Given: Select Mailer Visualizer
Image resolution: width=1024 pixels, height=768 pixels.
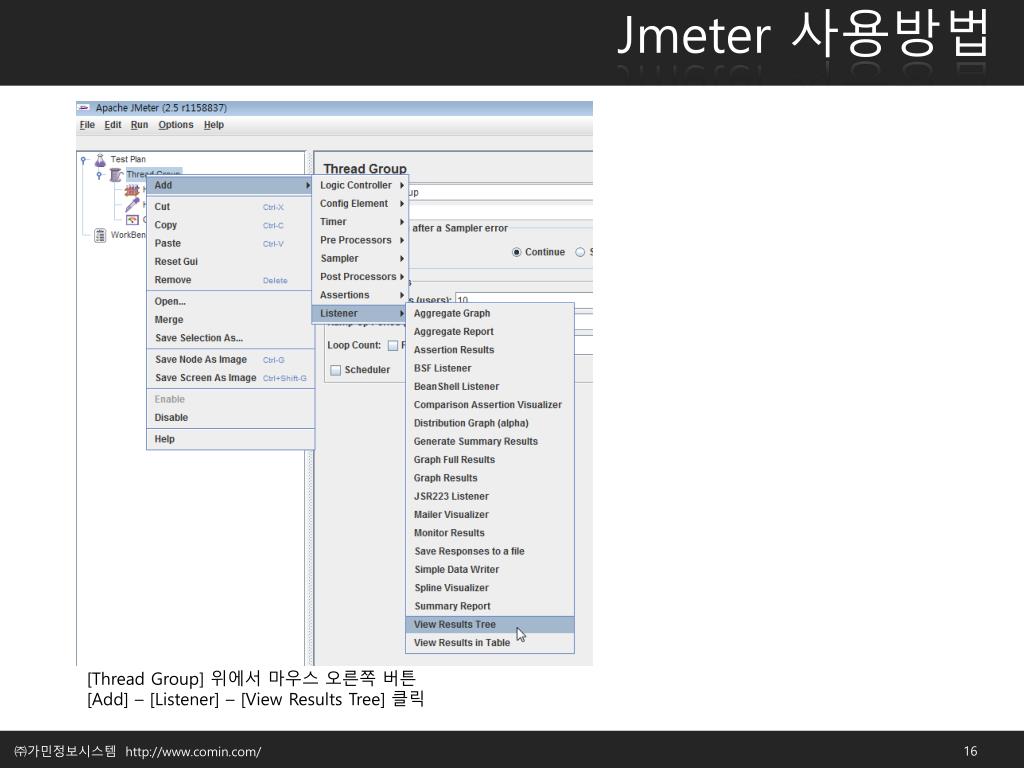Looking at the screenshot, I should click(x=490, y=515).
